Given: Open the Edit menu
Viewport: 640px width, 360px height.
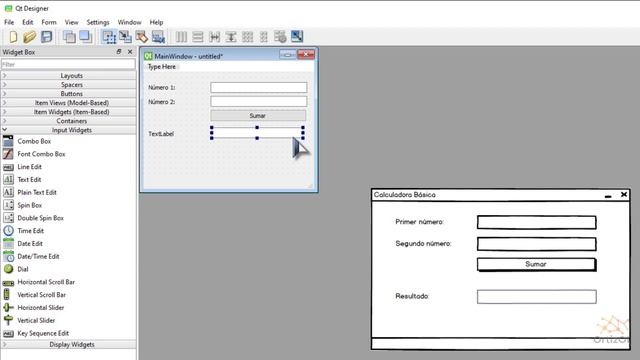Looking at the screenshot, I should (x=28, y=22).
